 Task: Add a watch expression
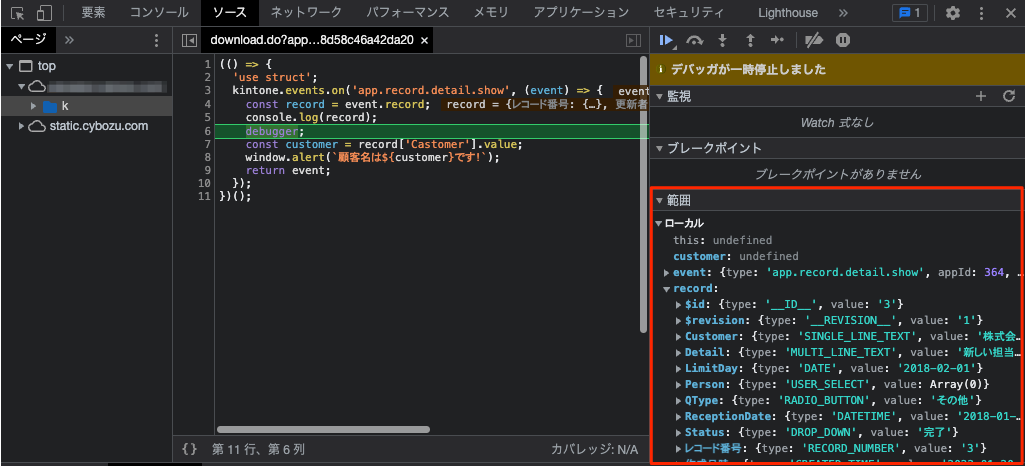(981, 97)
